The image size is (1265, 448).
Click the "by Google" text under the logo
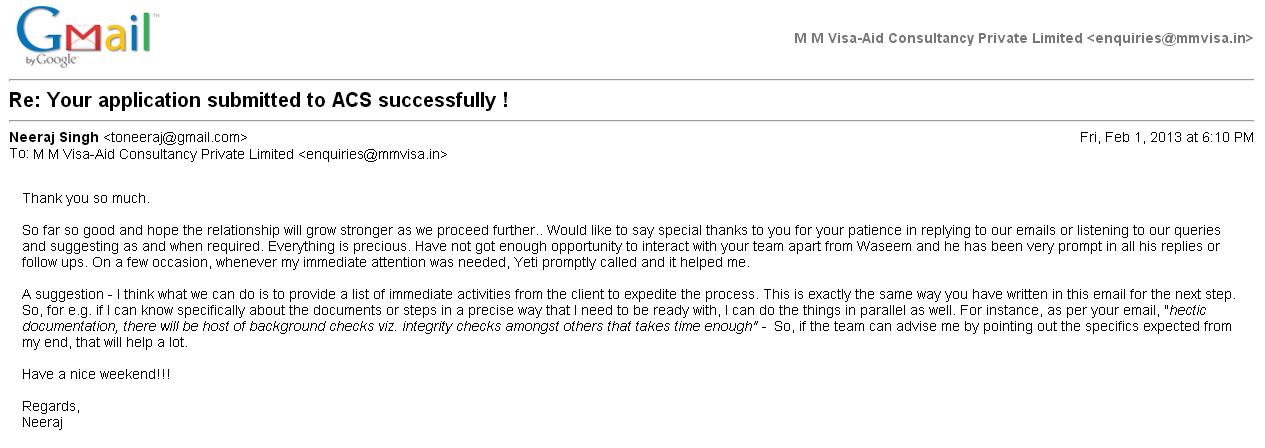[x=52, y=61]
